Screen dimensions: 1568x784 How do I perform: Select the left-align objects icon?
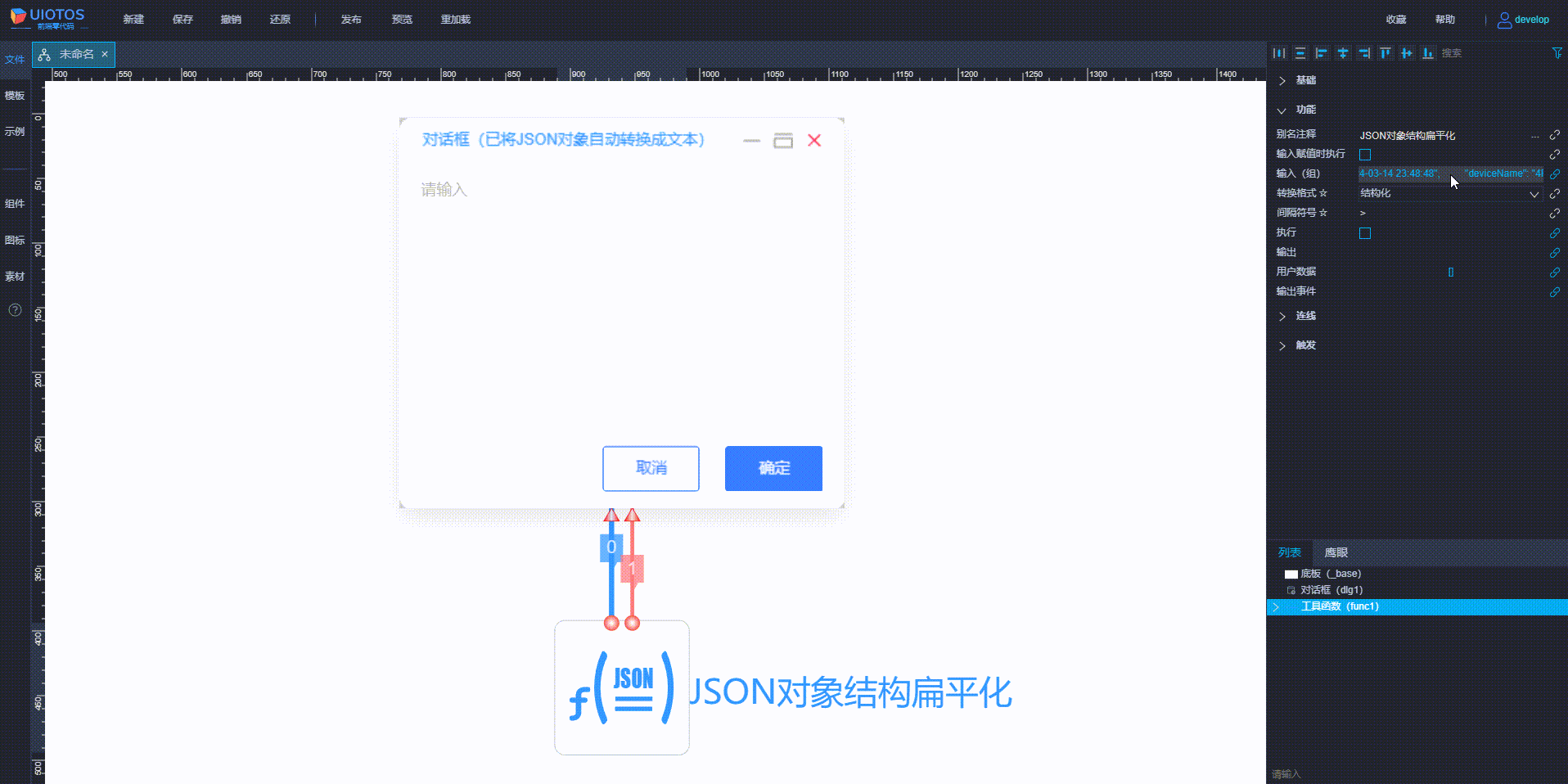tap(1322, 53)
